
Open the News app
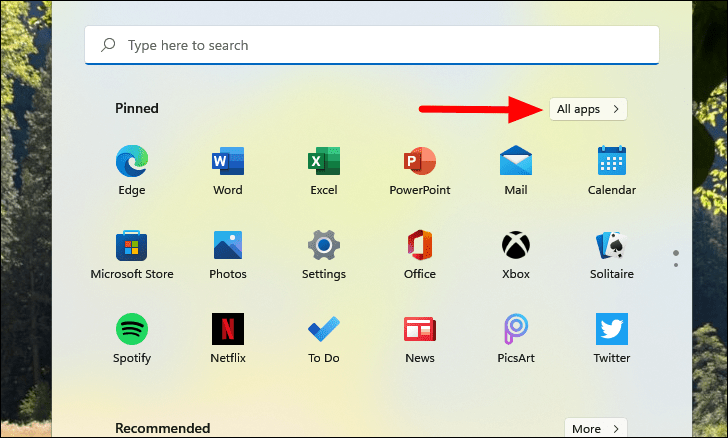(420, 338)
